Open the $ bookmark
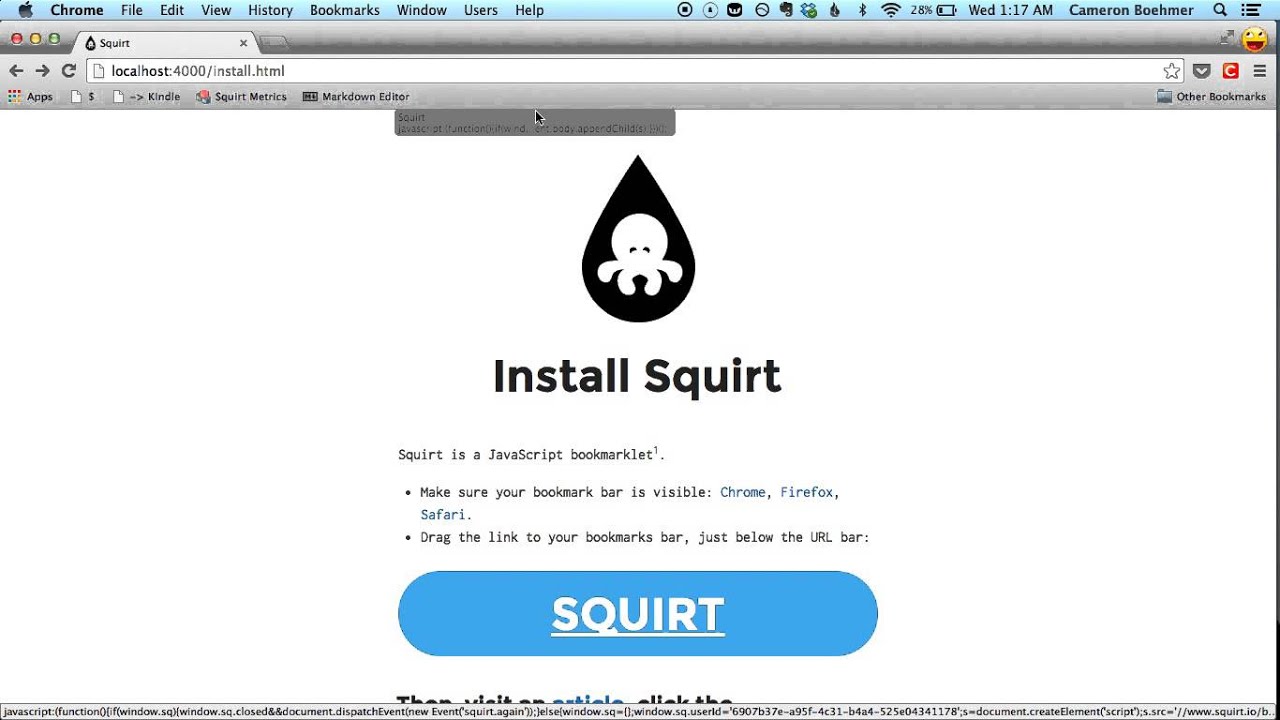The width and height of the screenshot is (1280, 720). pyautogui.click(x=84, y=97)
